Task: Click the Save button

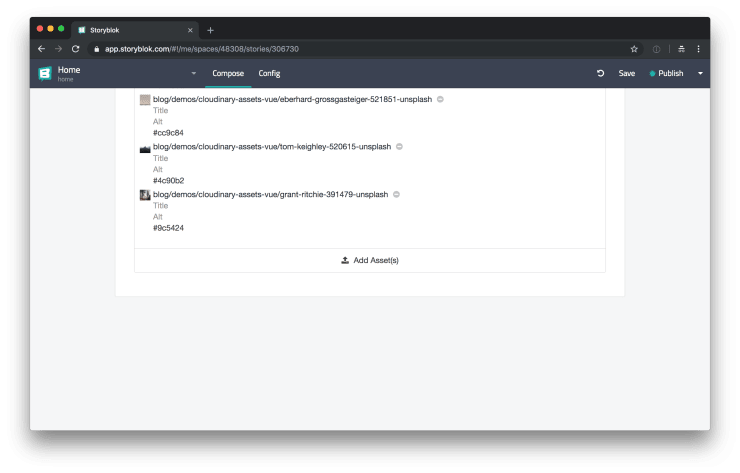Action: coord(627,73)
